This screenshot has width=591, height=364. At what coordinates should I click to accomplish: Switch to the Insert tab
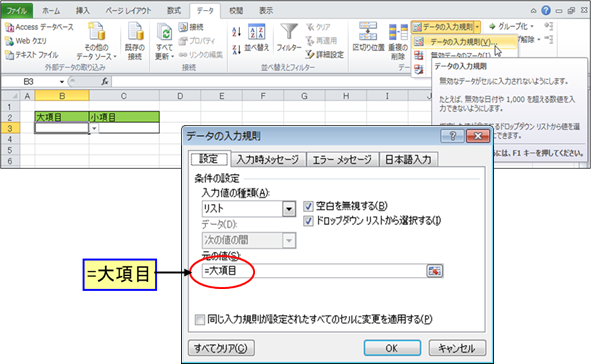click(83, 11)
